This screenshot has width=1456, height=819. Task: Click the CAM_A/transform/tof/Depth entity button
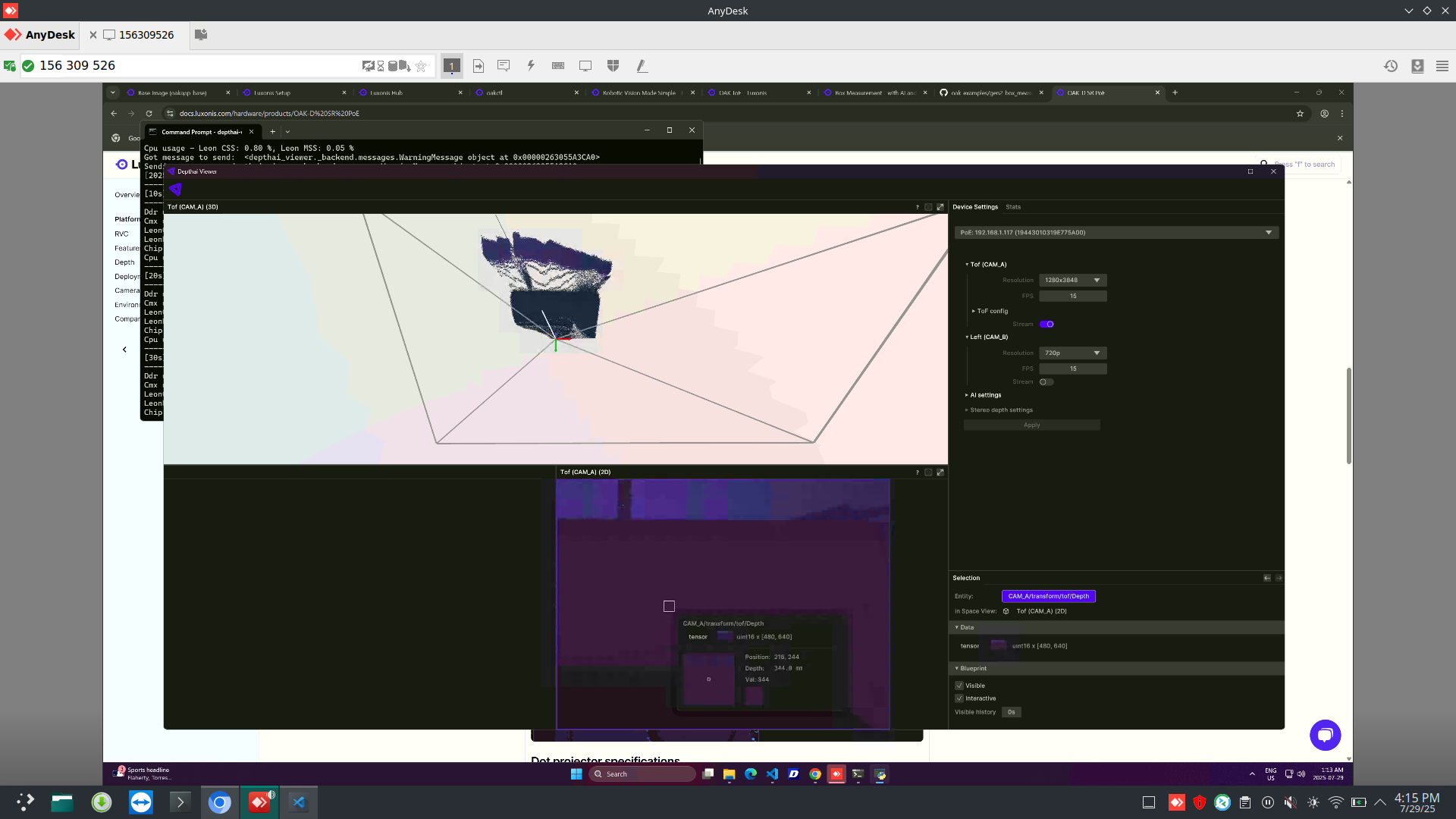coord(1048,596)
